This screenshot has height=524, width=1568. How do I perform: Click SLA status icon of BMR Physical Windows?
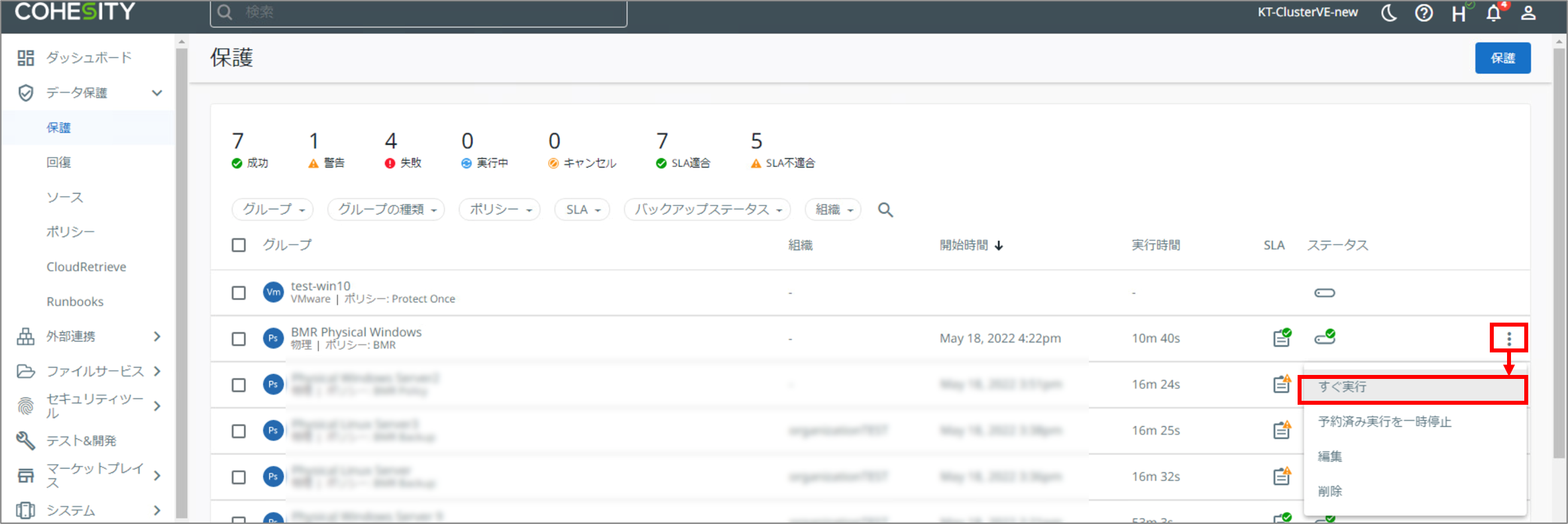(x=1282, y=338)
